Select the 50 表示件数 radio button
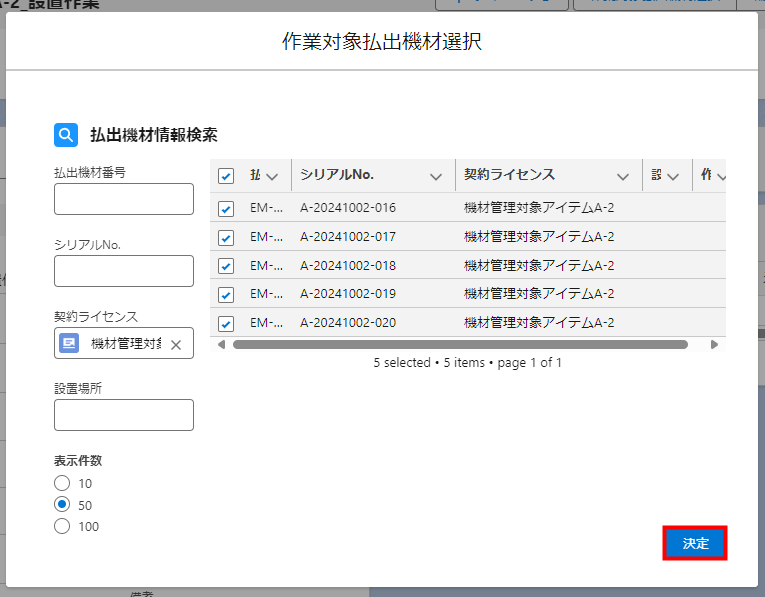This screenshot has height=597, width=765. point(62,505)
